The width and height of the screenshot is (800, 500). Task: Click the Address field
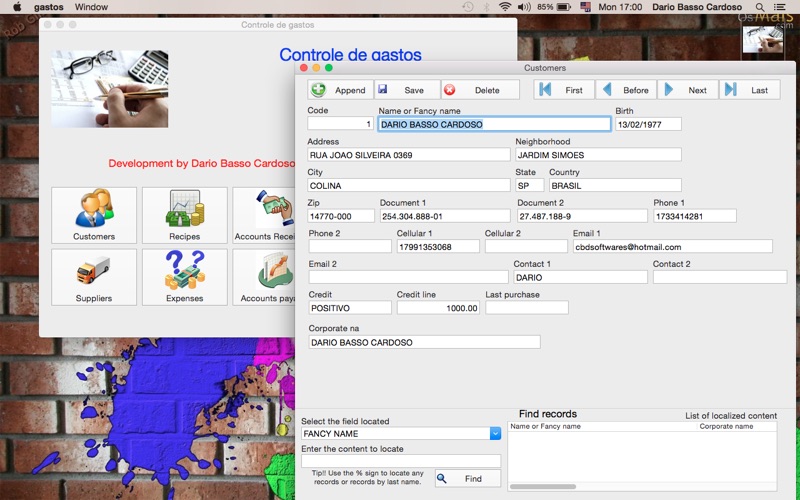409,155
